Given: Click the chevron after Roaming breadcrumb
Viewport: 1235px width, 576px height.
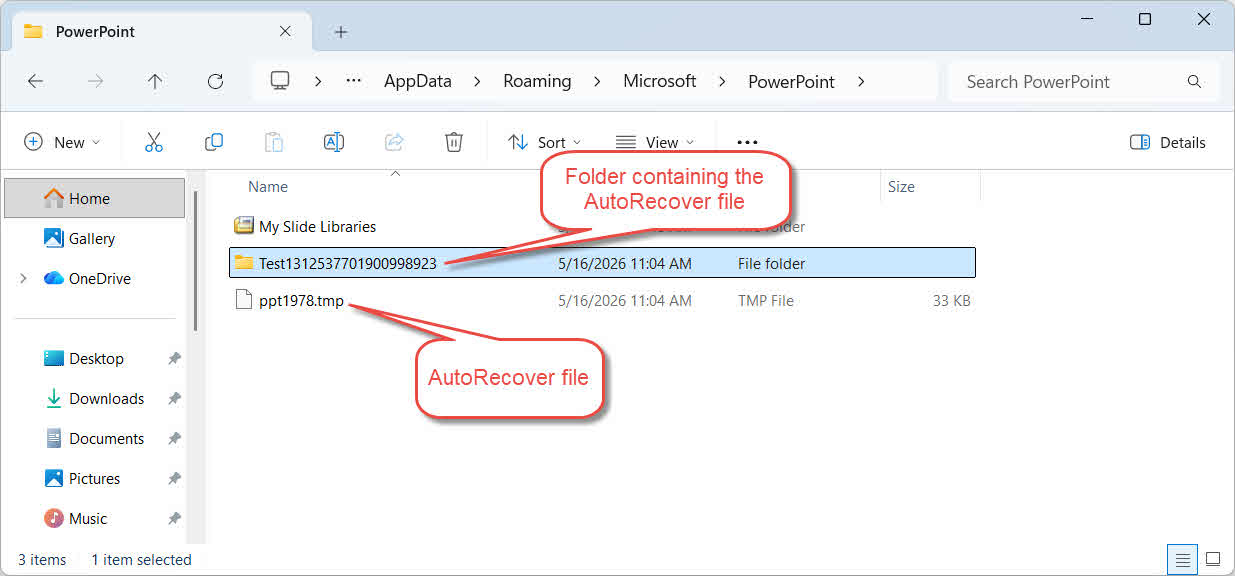Looking at the screenshot, I should 597,82.
